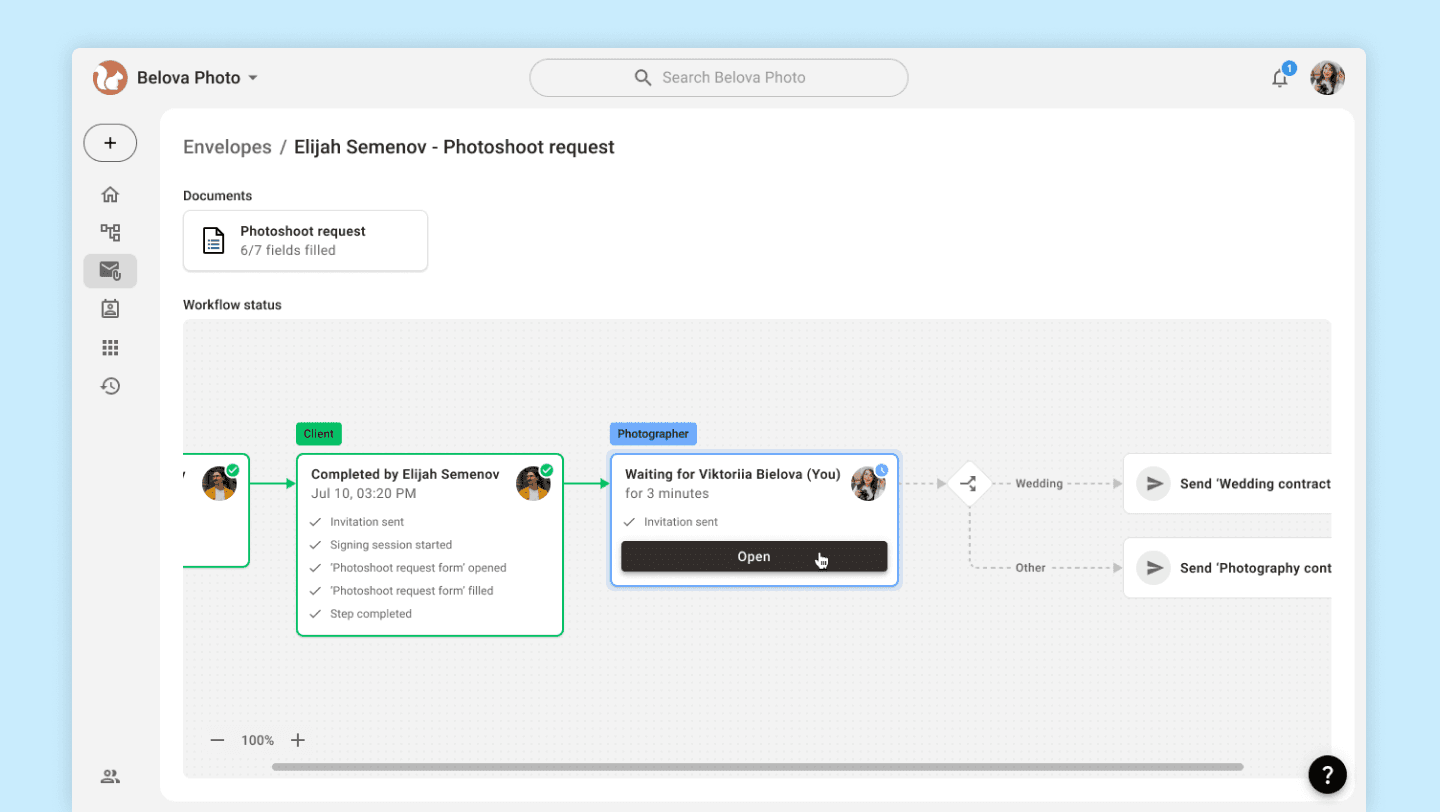
Task: Click Elijah Semenov's avatar in the Completed step
Action: click(x=533, y=484)
